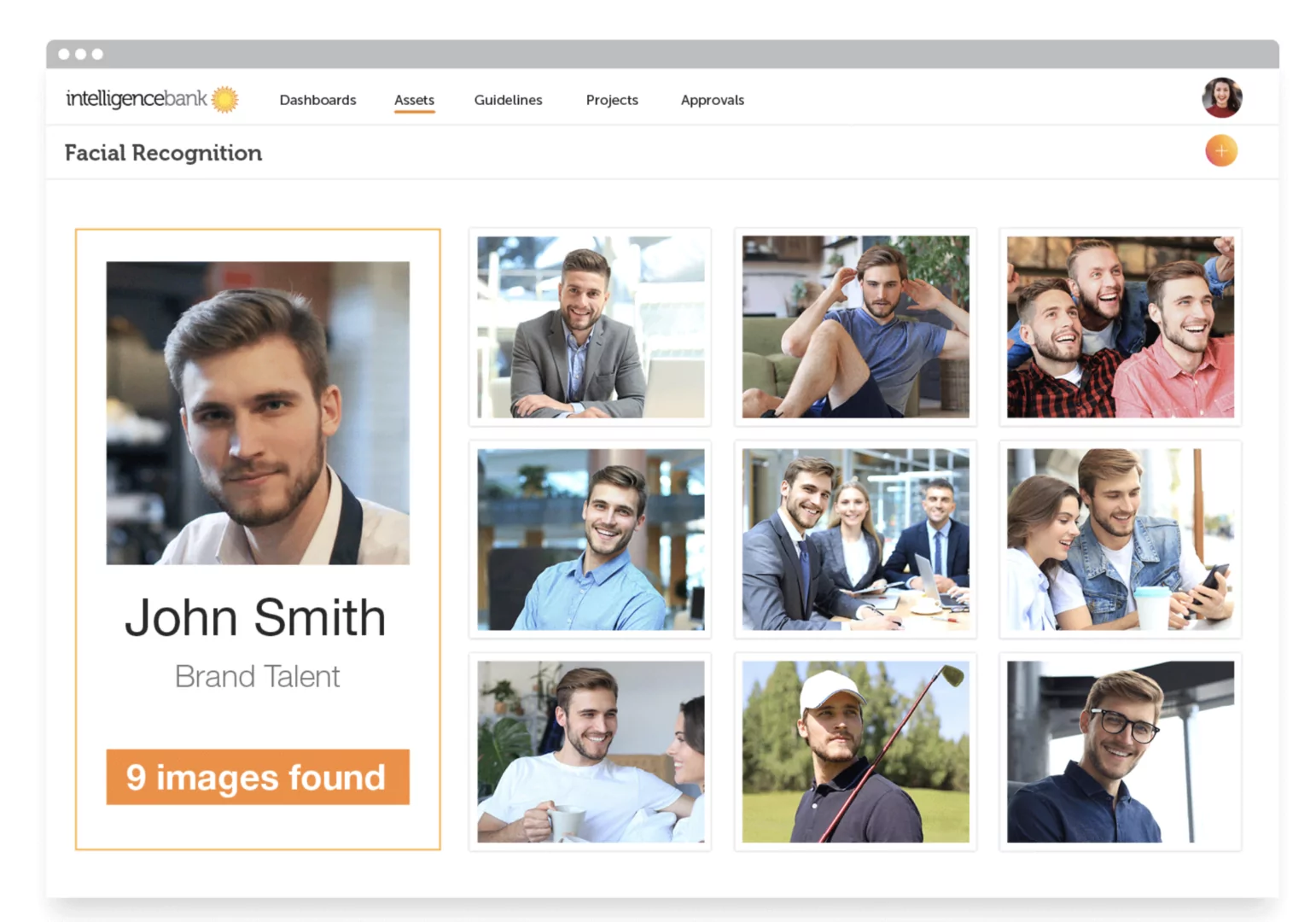Select the Assets tab
This screenshot has height=922, width=1316.
tap(414, 100)
